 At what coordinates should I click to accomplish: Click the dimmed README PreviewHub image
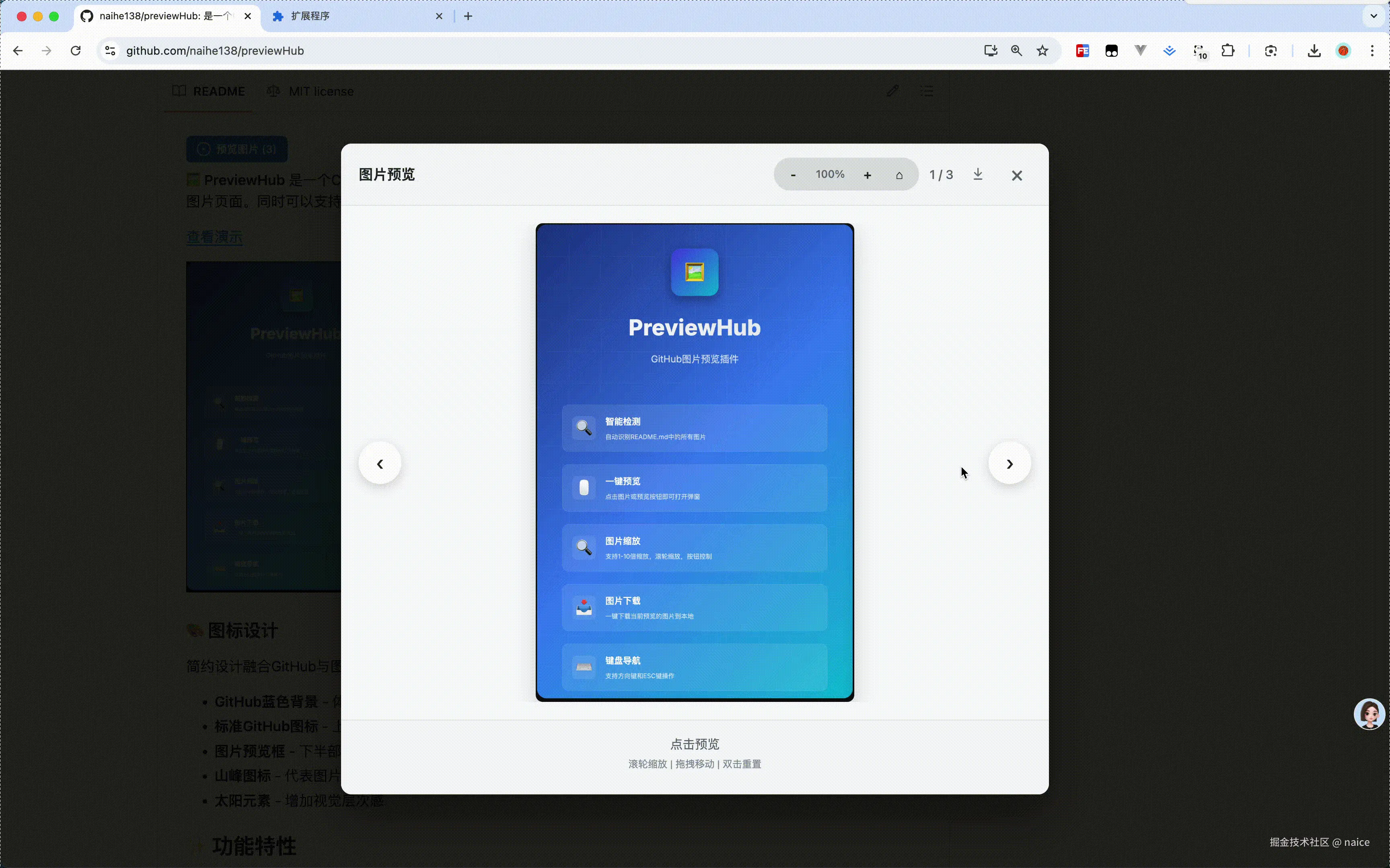263,426
